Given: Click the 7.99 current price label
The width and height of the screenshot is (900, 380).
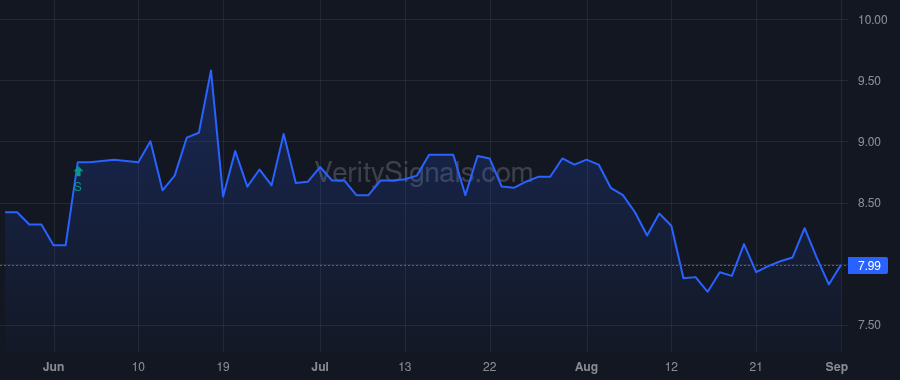Looking at the screenshot, I should (x=868, y=266).
